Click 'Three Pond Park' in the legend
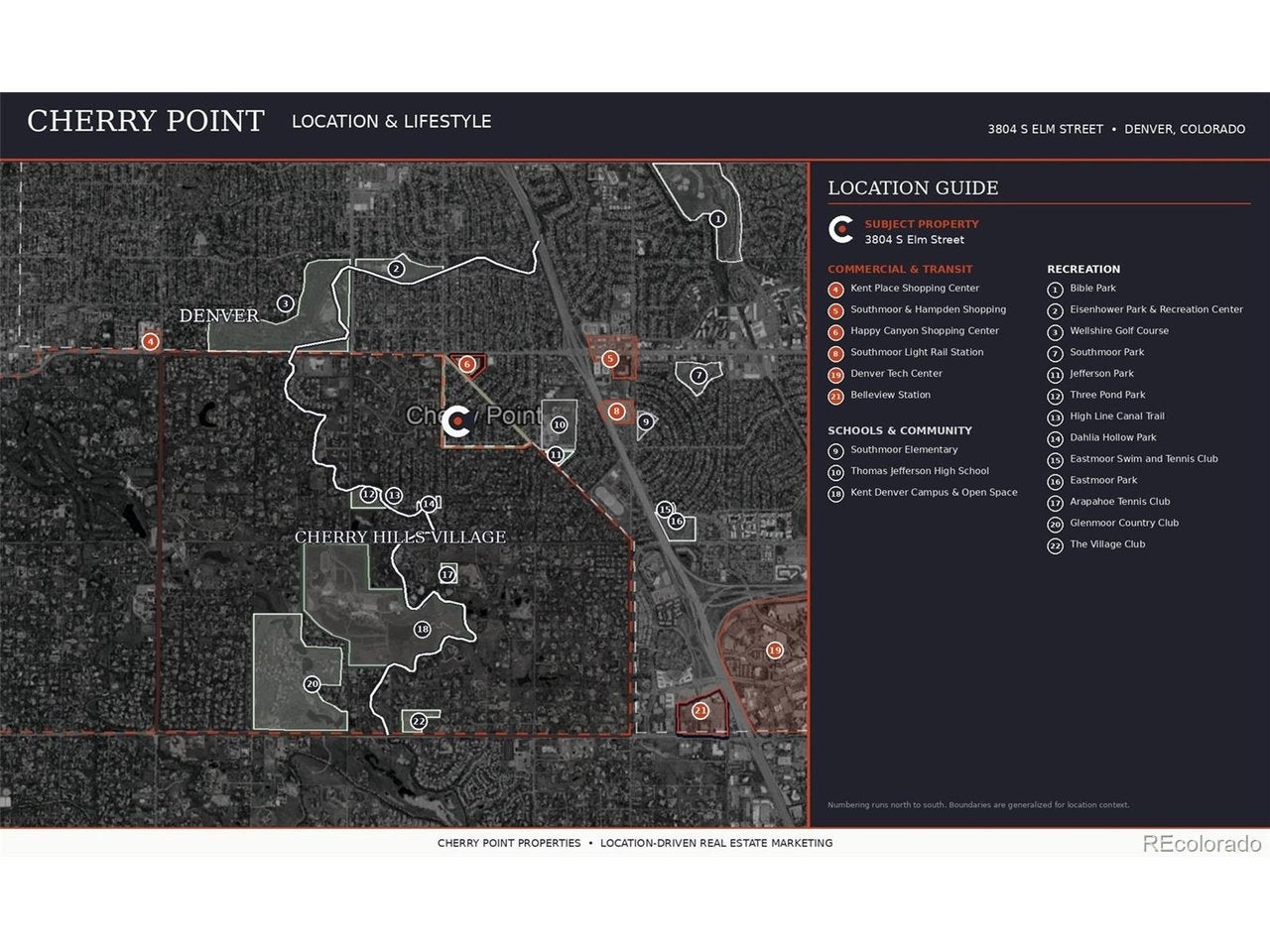Viewport: 1270px width, 952px height. [1107, 395]
